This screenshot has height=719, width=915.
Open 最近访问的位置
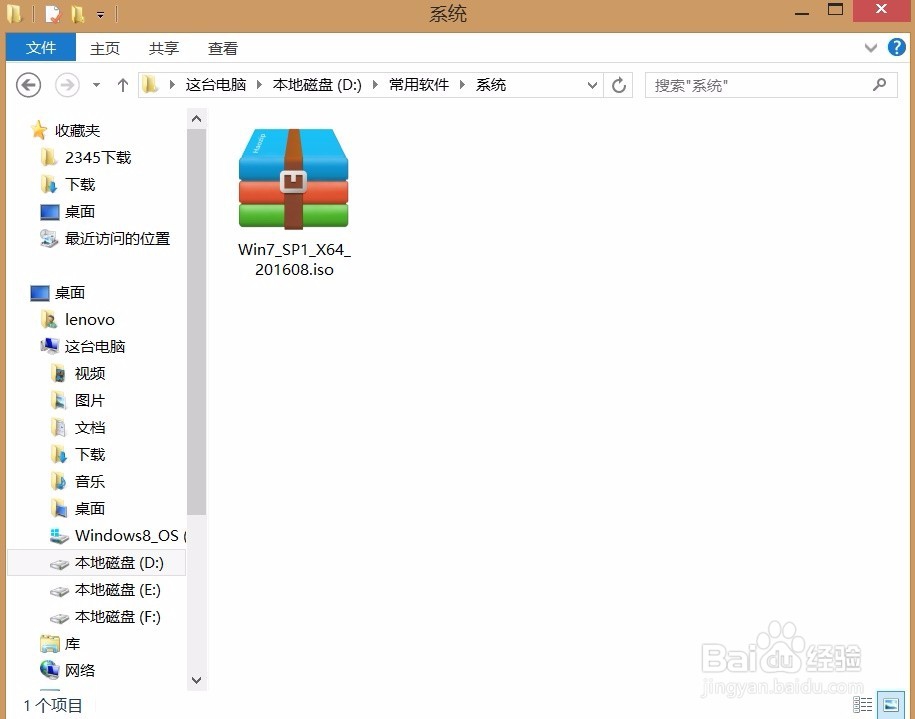[x=117, y=239]
